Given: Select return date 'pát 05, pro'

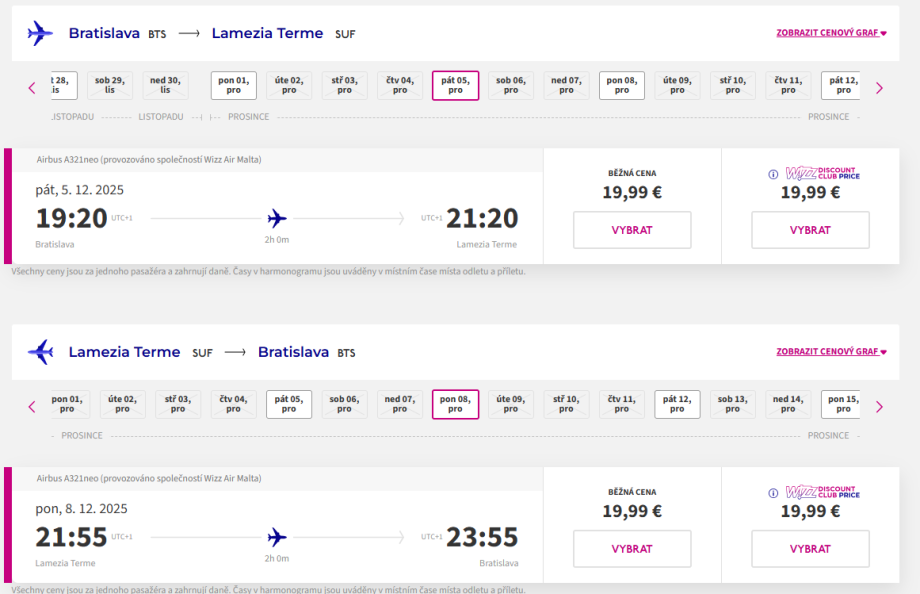Looking at the screenshot, I should [289, 405].
